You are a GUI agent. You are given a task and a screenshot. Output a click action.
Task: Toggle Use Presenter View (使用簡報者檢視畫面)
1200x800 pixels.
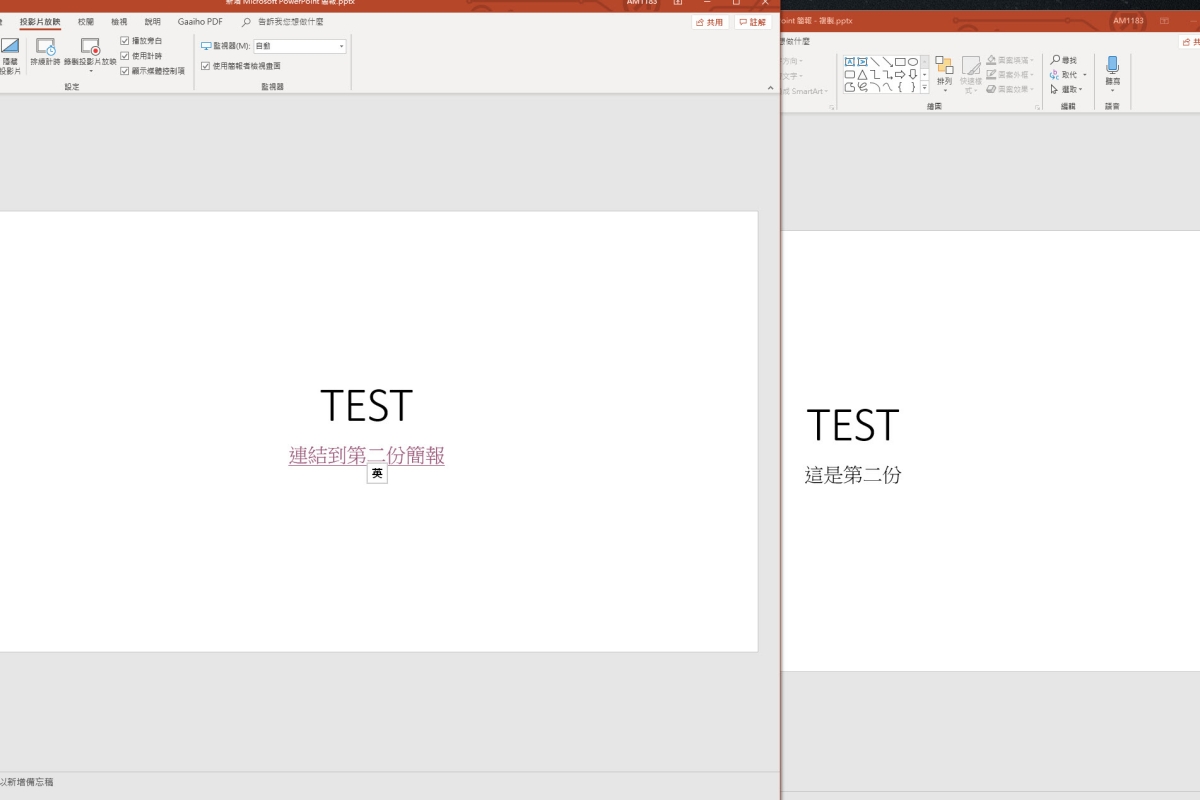(206, 66)
